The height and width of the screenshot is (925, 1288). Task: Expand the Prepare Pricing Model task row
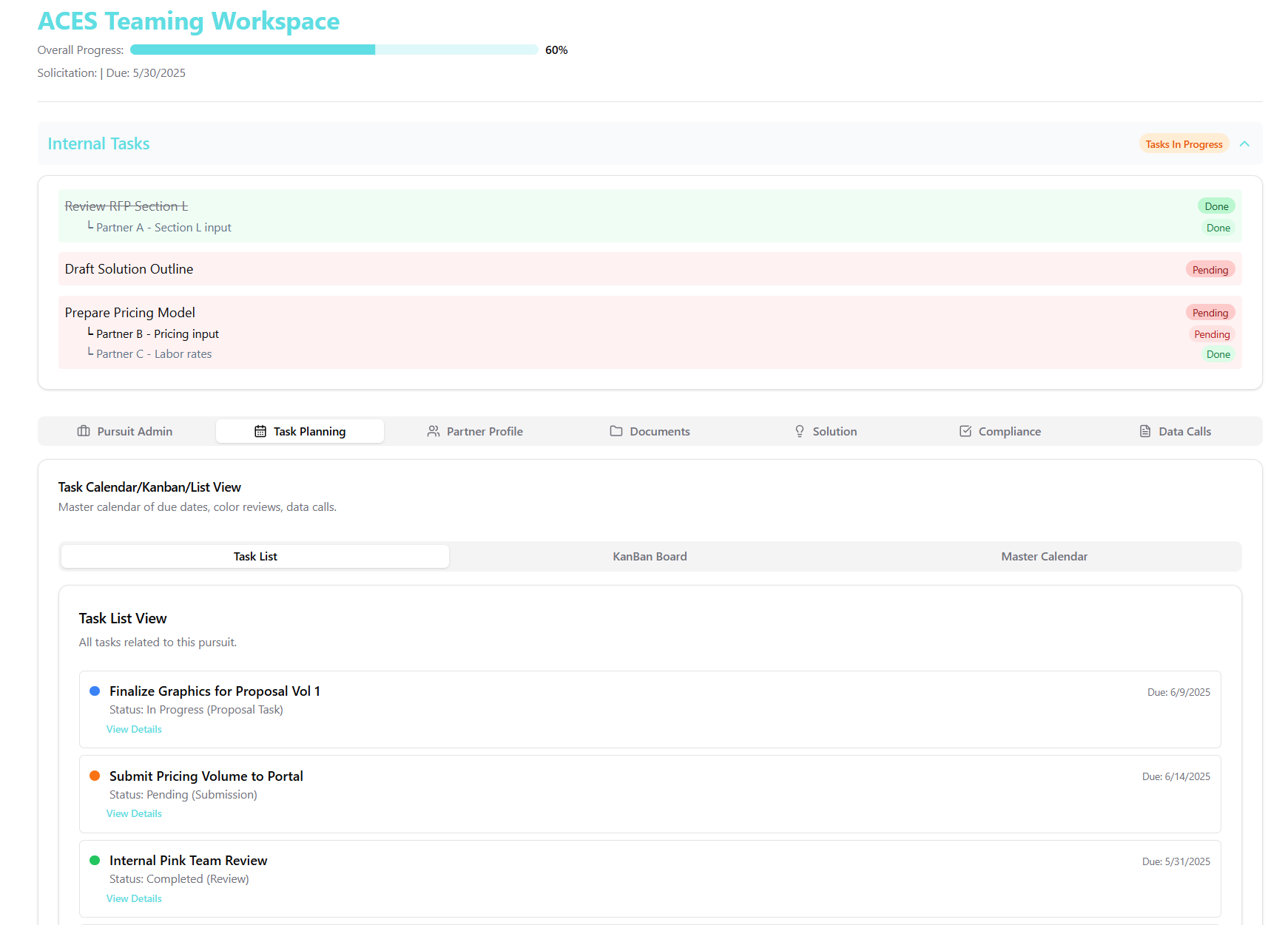coord(130,313)
